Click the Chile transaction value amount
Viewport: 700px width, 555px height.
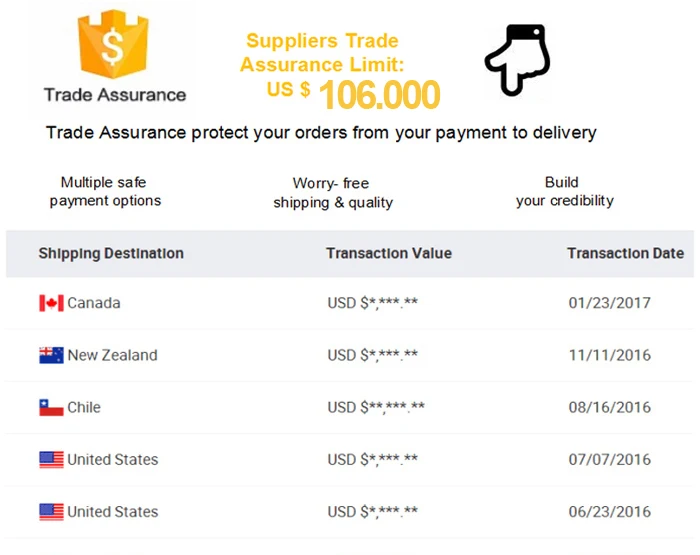376,407
